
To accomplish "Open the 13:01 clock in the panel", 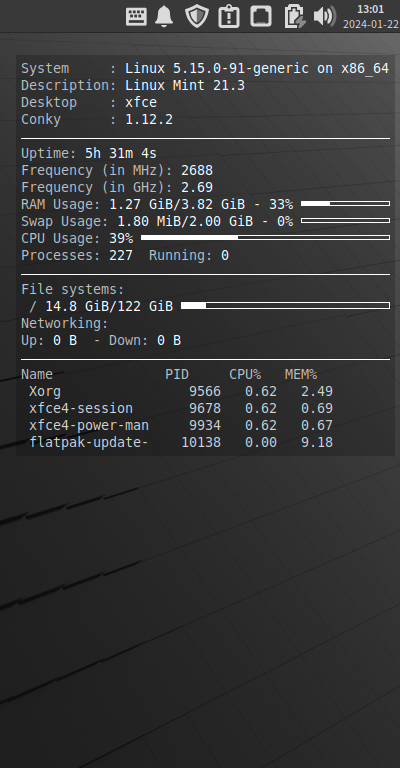I will tap(371, 9).
